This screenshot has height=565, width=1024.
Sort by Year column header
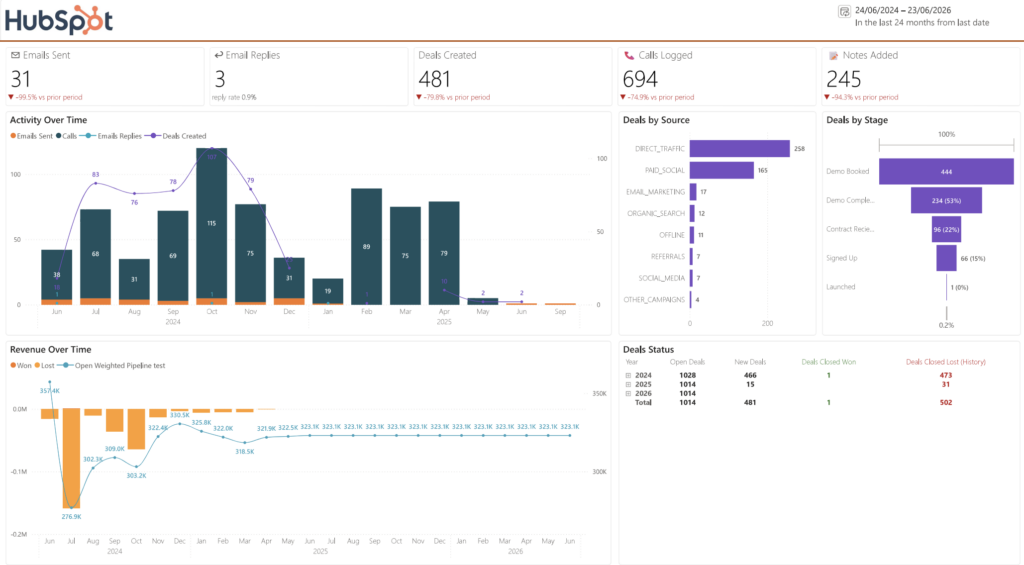(632, 362)
